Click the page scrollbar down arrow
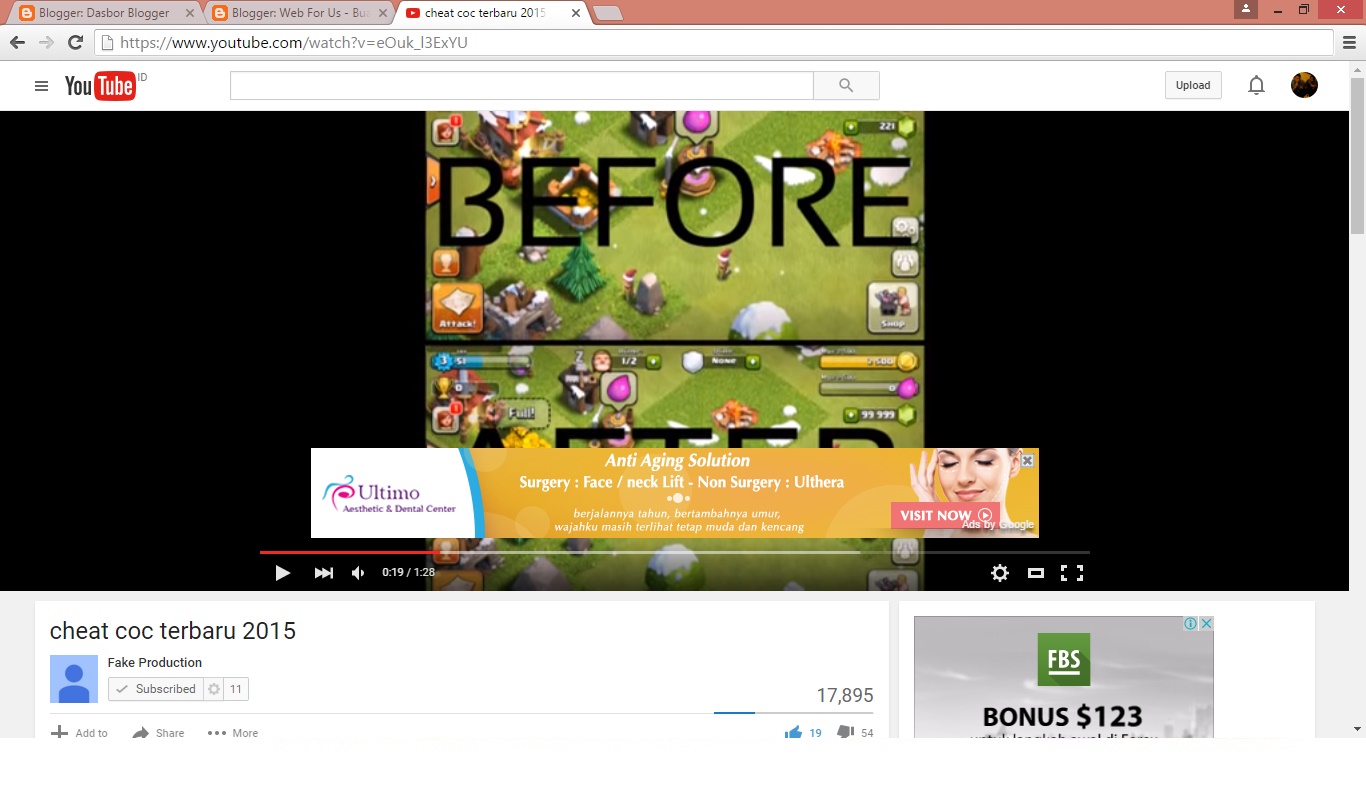 click(x=1357, y=729)
